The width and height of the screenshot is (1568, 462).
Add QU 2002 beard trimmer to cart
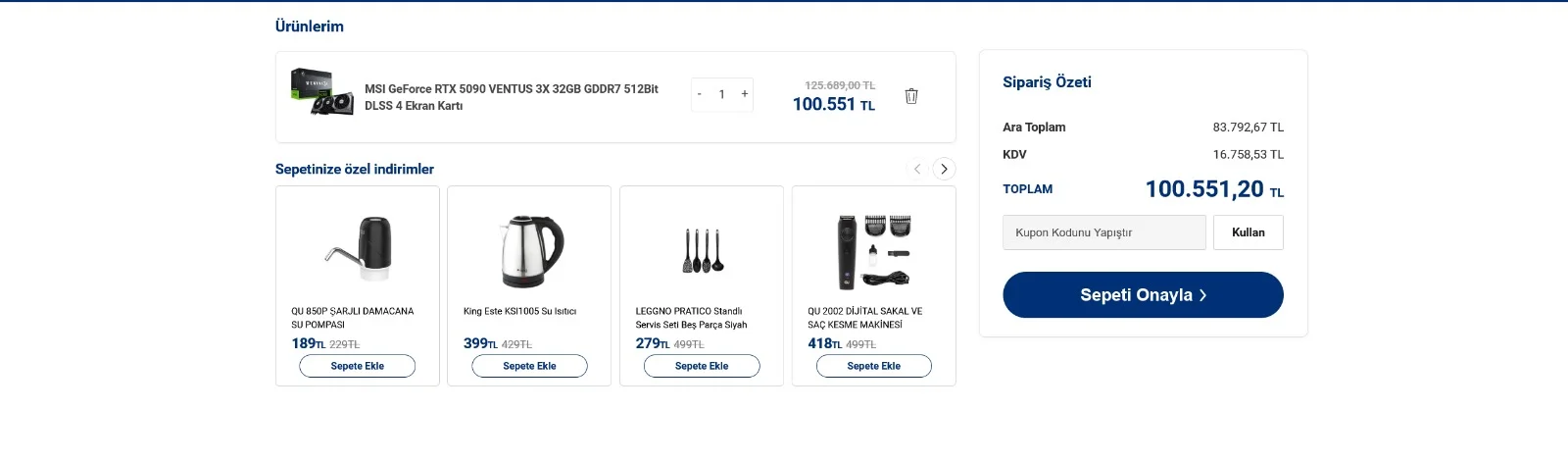tap(873, 366)
